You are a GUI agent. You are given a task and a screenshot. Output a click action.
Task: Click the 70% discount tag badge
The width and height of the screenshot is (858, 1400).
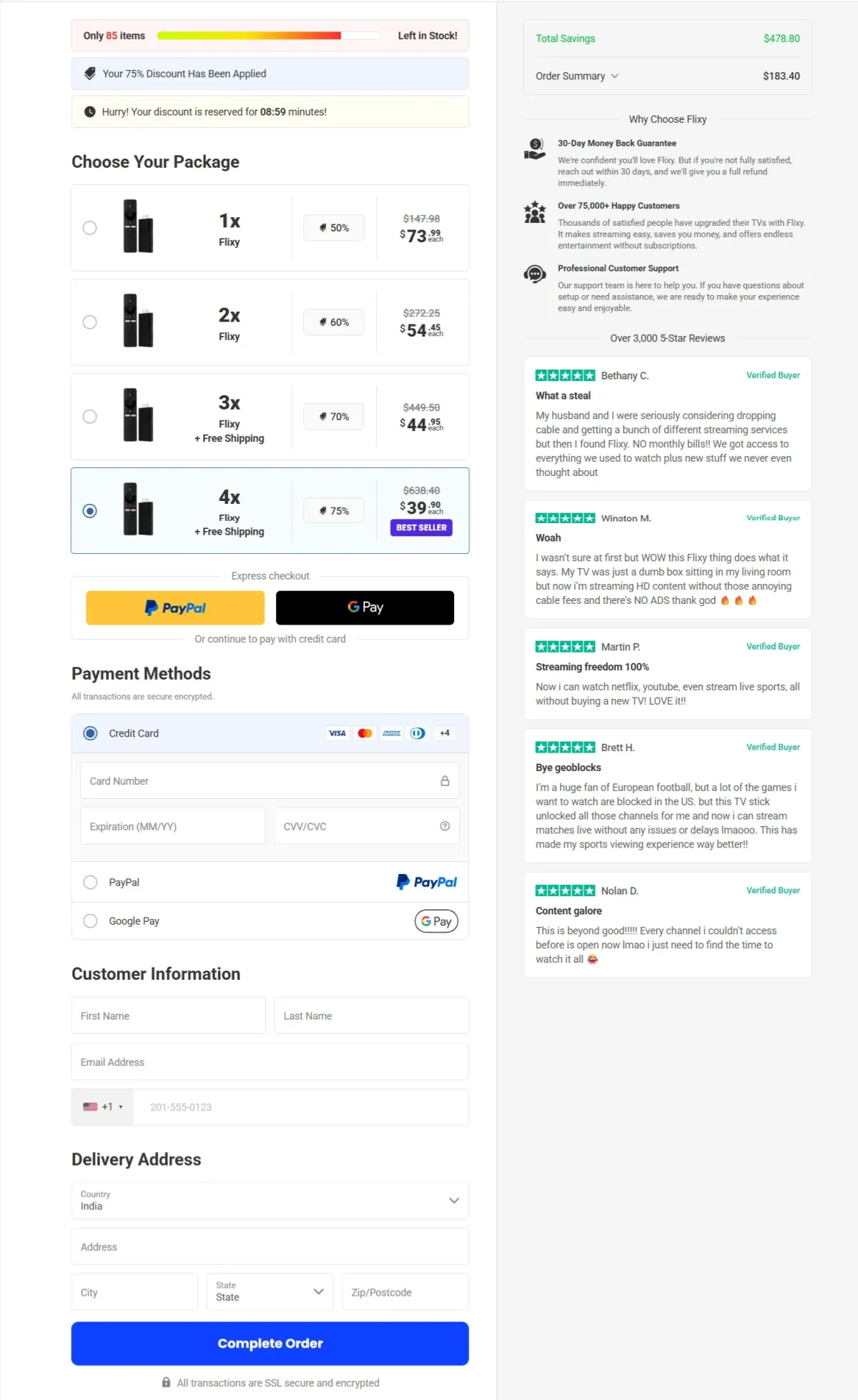pyautogui.click(x=334, y=417)
